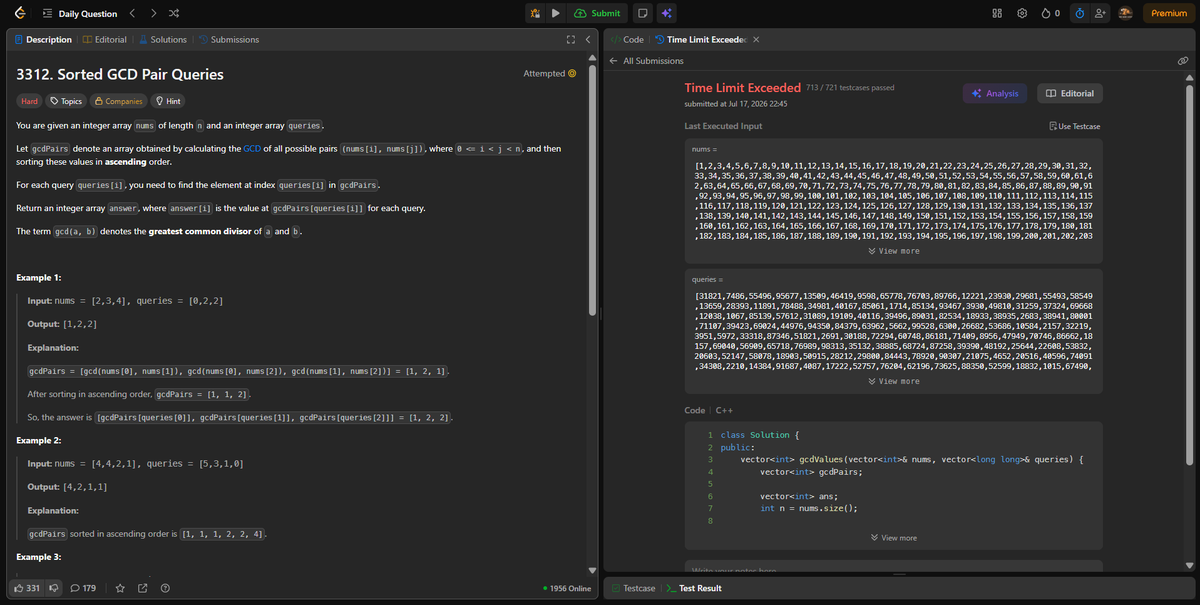Click the description panel vertical scrollbar
The height and width of the screenshot is (605, 1200).
(x=592, y=179)
